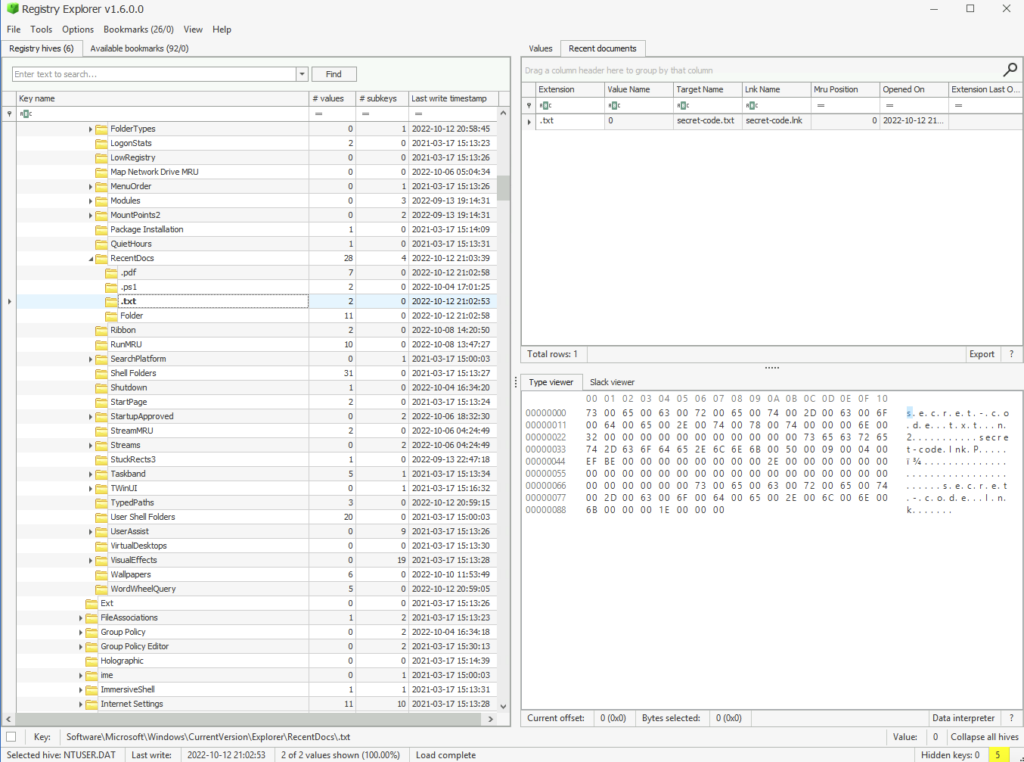Expand the .txt row in Recent documents grid
The width and height of the screenshot is (1024, 762).
529,121
